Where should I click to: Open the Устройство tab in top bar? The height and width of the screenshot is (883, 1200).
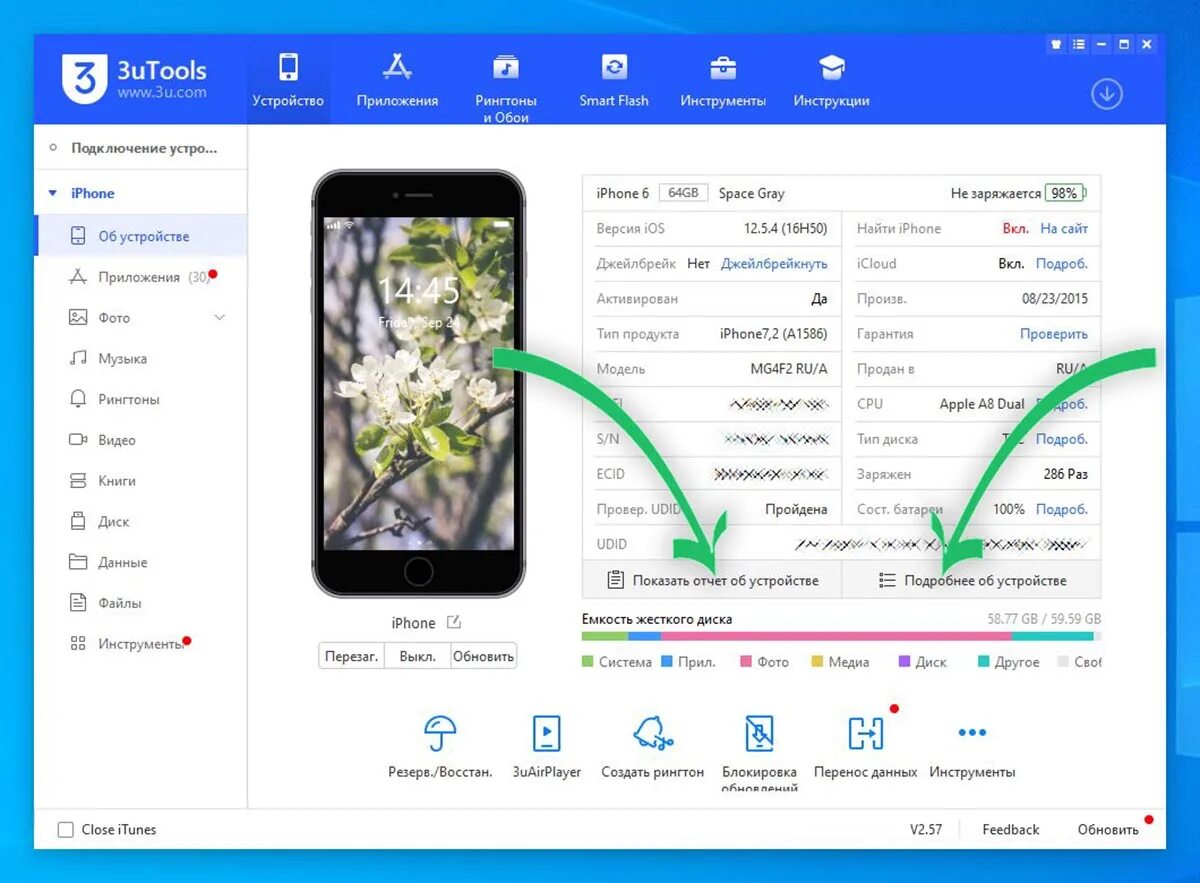point(288,80)
